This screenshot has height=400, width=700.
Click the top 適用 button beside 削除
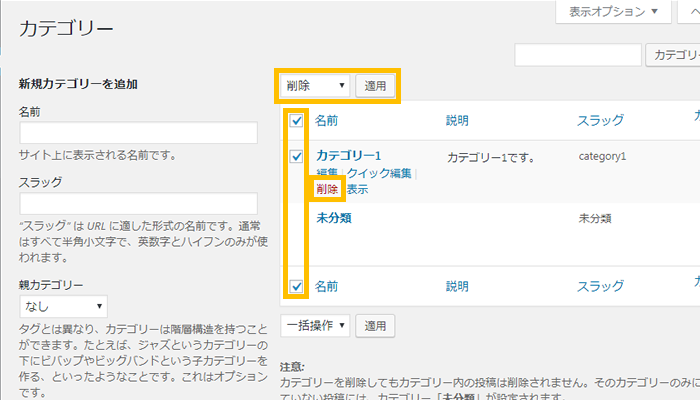375,86
